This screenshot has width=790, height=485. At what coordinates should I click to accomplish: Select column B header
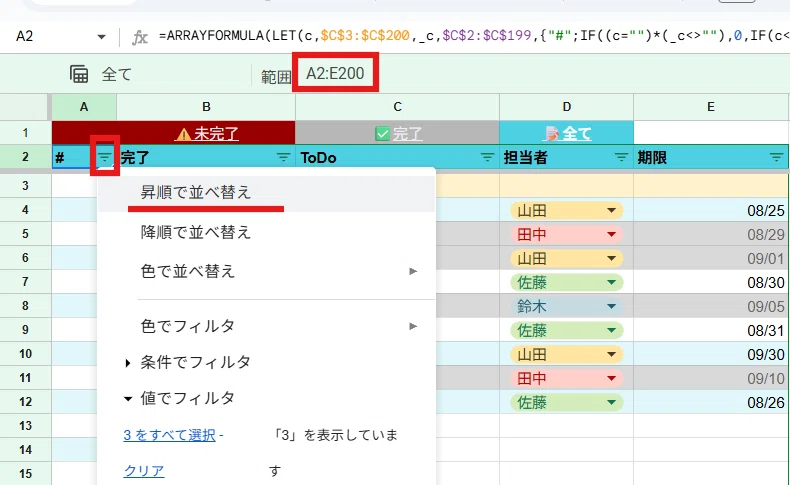[x=206, y=107]
